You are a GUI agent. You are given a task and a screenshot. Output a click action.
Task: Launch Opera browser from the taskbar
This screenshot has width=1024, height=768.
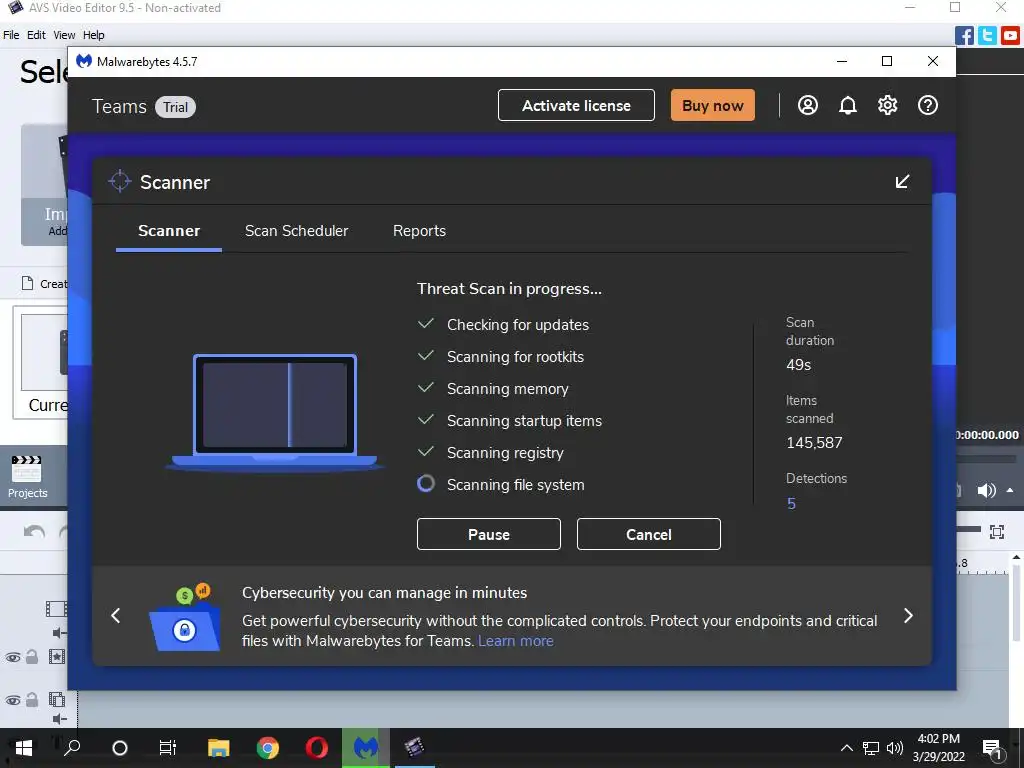[317, 748]
